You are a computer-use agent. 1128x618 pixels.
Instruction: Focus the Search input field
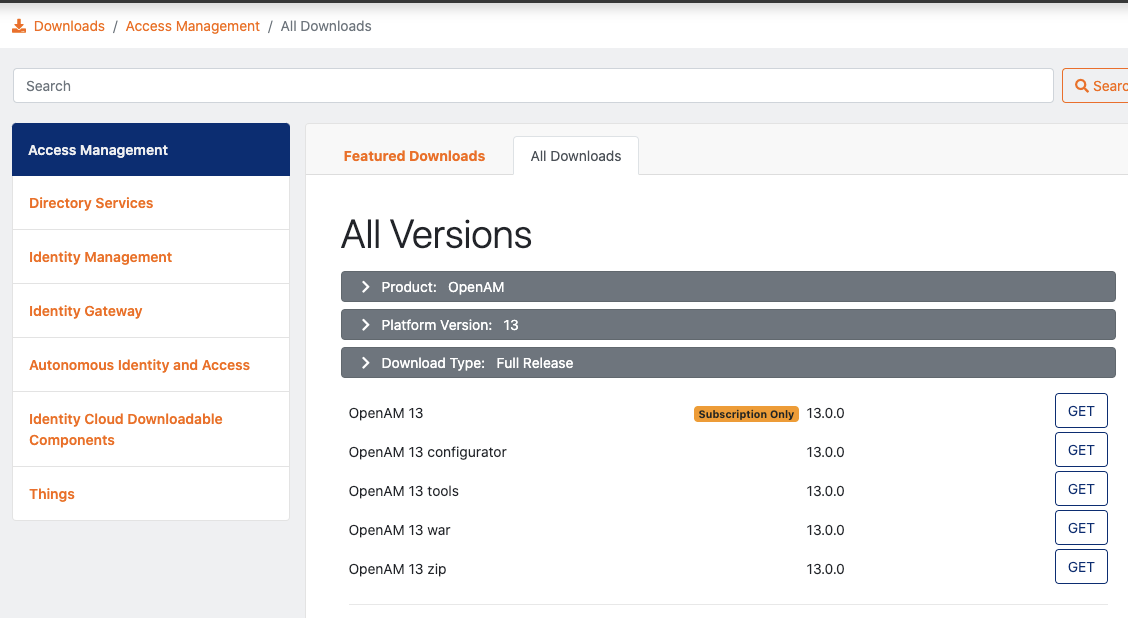click(x=533, y=86)
